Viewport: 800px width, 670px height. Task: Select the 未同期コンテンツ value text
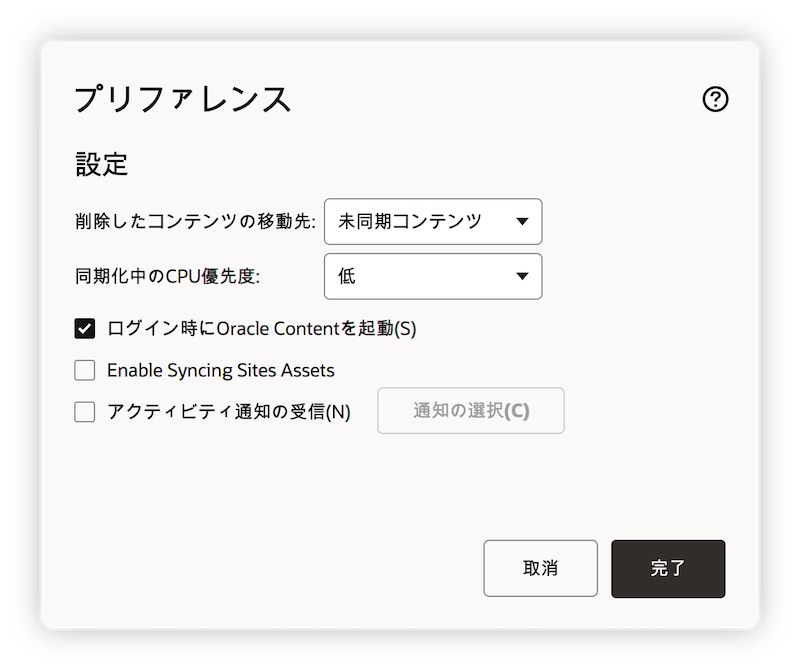(410, 222)
